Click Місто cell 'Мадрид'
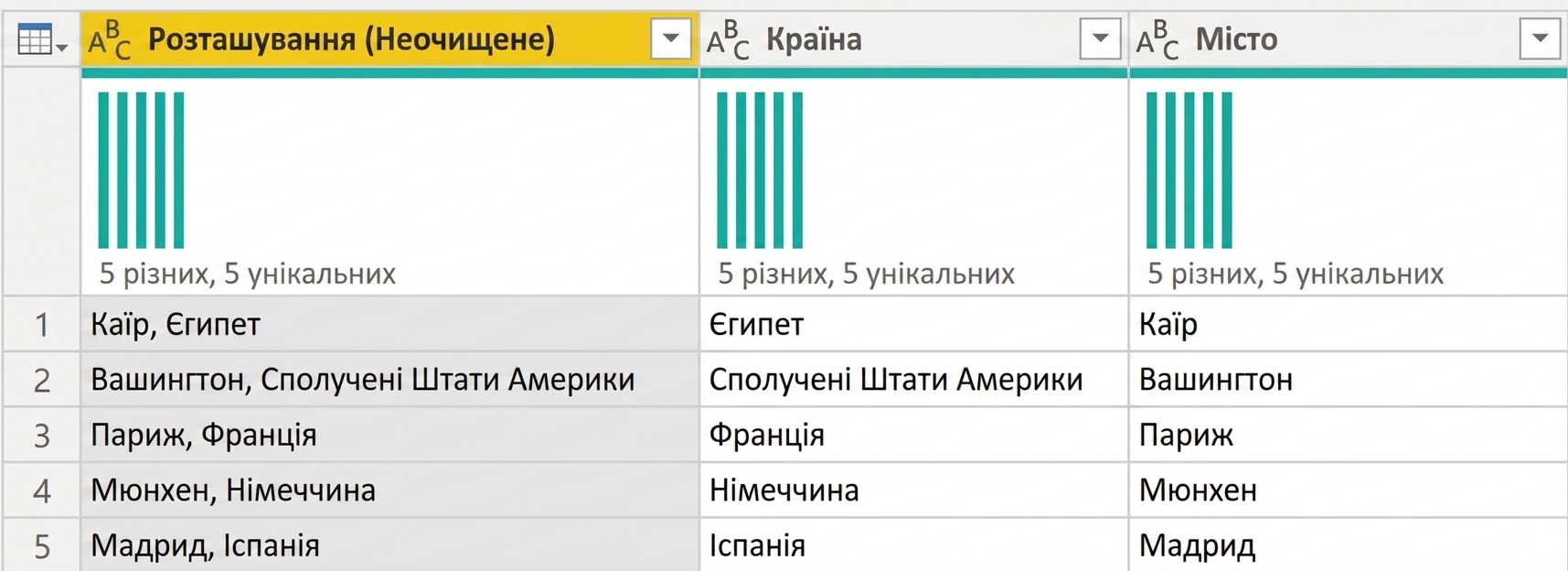Viewport: 1568px width, 571px height. [x=1349, y=546]
